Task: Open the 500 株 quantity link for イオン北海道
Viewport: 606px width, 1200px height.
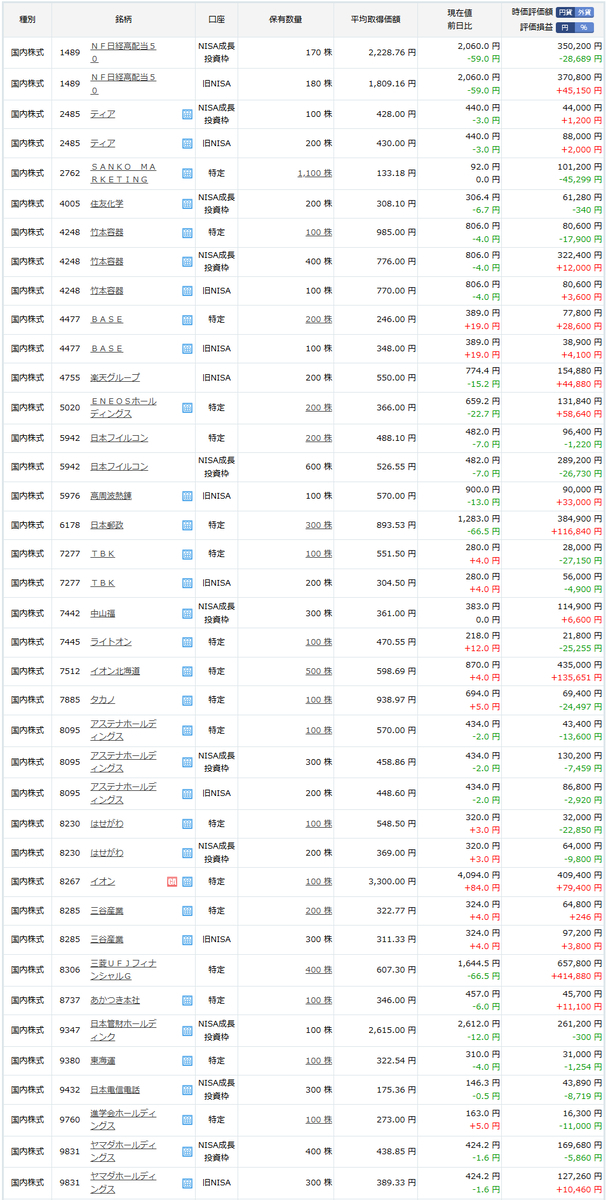Action: (x=319, y=670)
